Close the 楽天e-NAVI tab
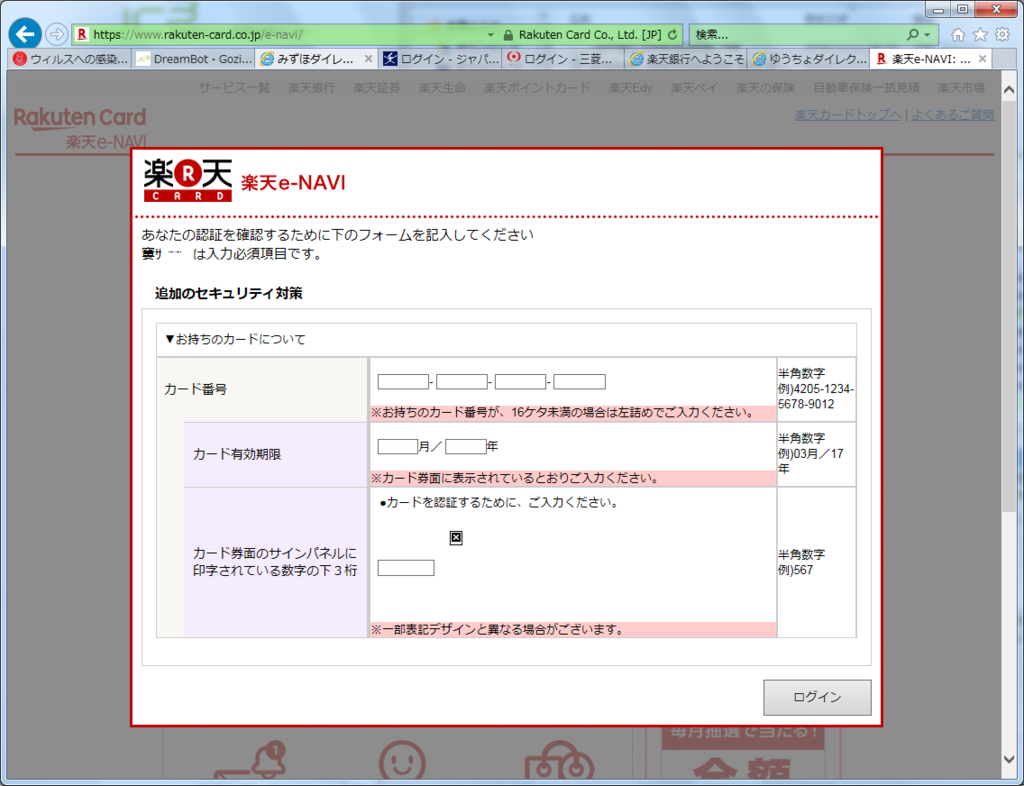1024x786 pixels. pos(982,59)
